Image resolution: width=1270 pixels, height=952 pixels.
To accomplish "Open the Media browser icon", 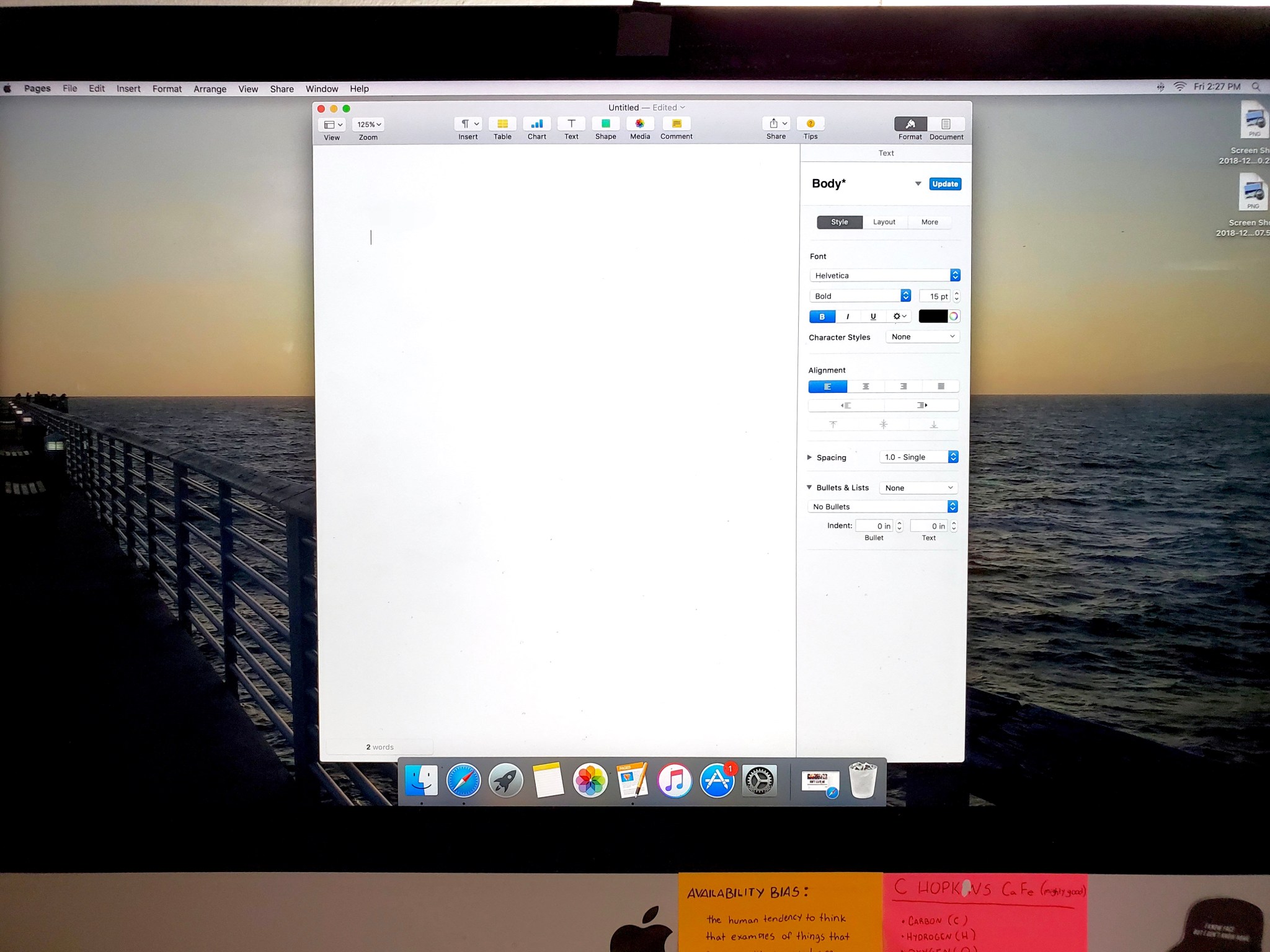I will tap(640, 124).
